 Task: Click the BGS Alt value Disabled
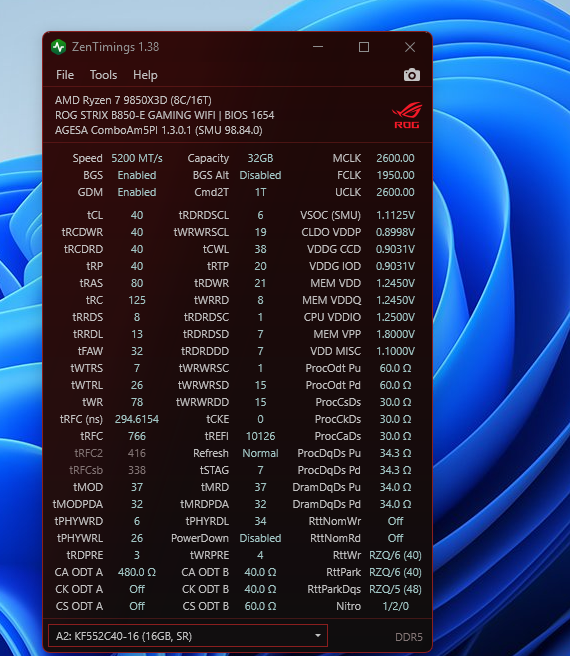click(x=260, y=175)
